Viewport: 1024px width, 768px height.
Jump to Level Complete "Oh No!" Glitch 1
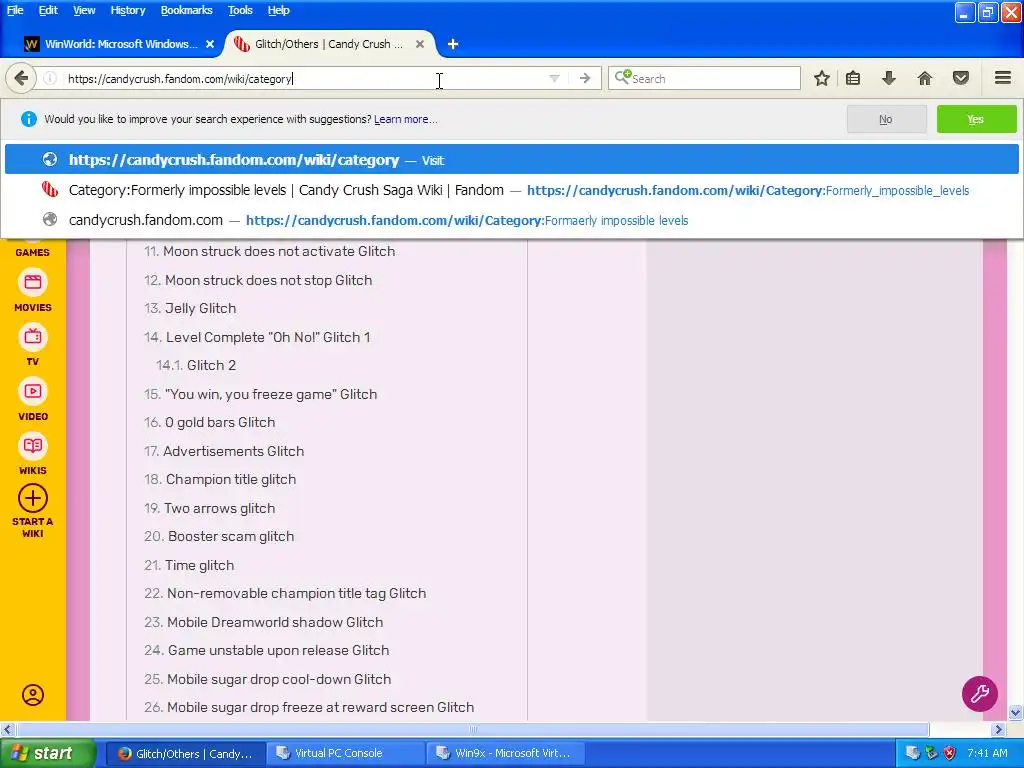(257, 337)
